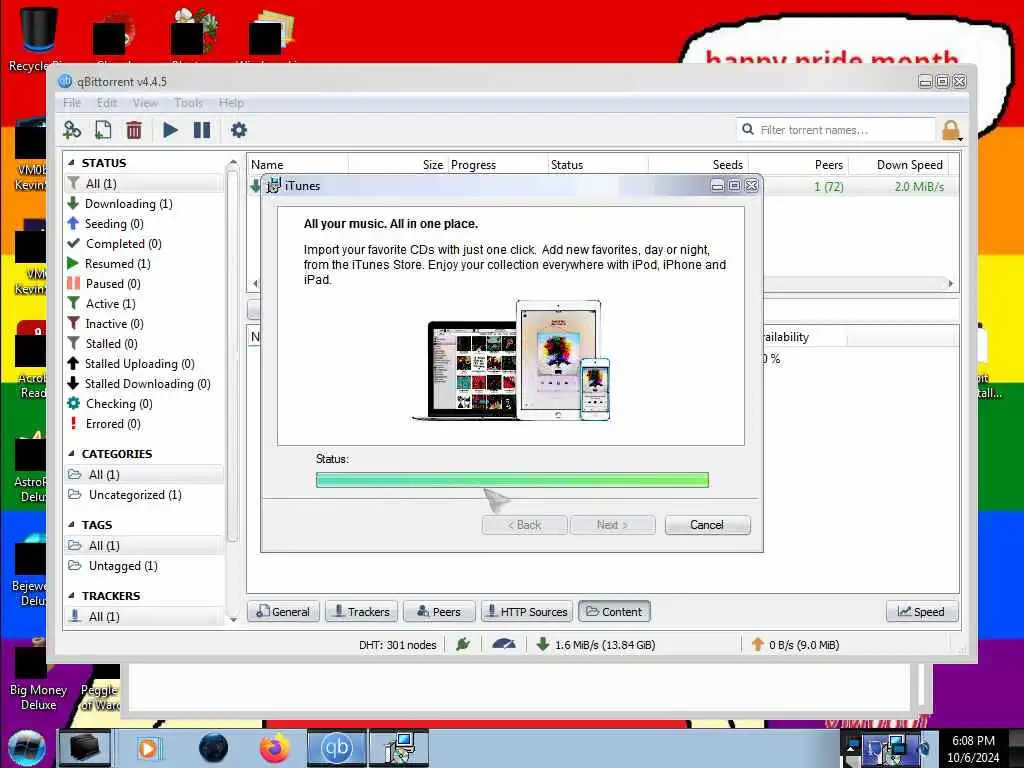Switch to the Peers tab

(x=440, y=612)
